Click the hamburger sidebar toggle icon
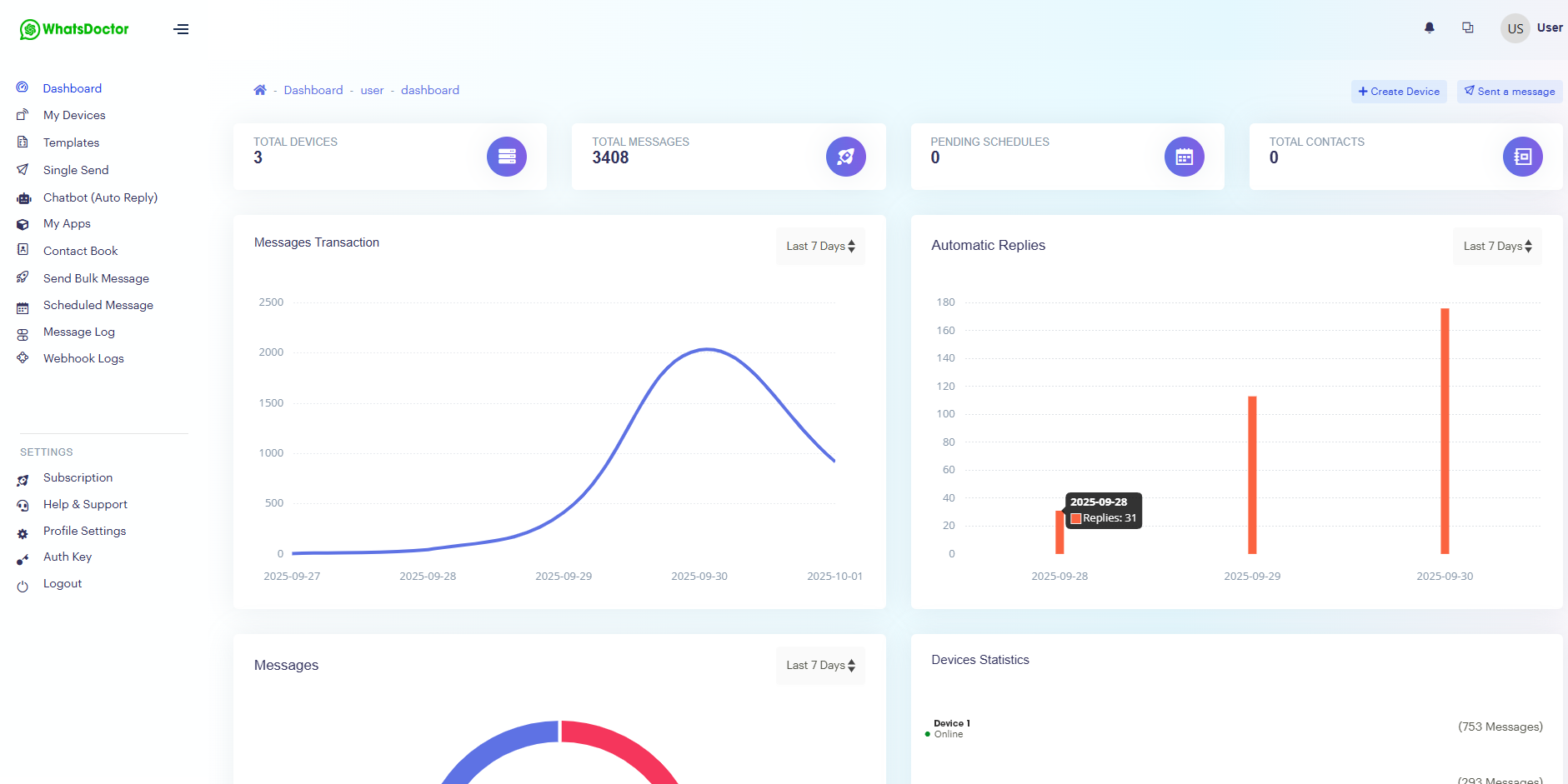Screen dimensions: 1568x784 [x=181, y=29]
